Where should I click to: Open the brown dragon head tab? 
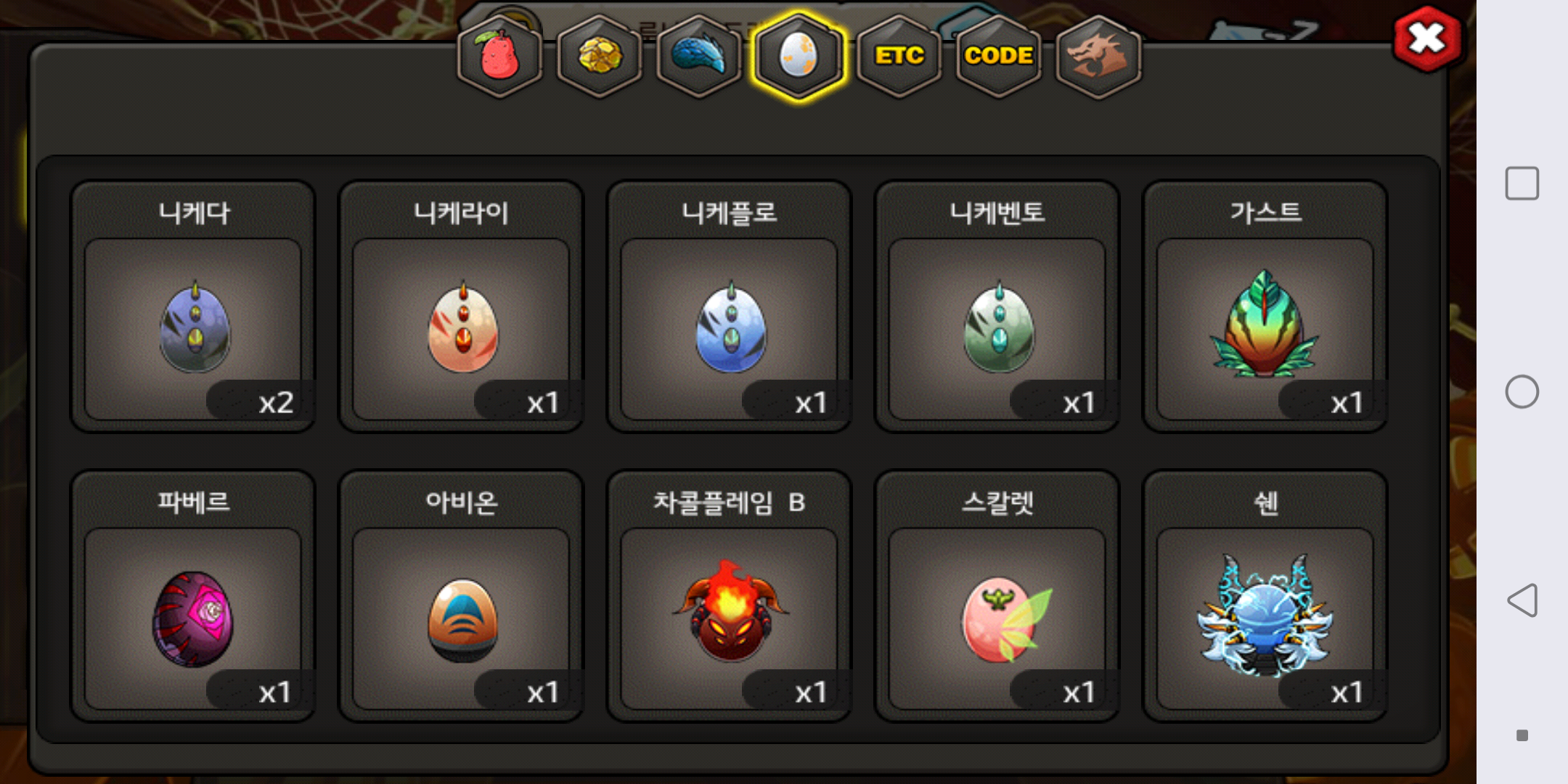coord(1098,57)
